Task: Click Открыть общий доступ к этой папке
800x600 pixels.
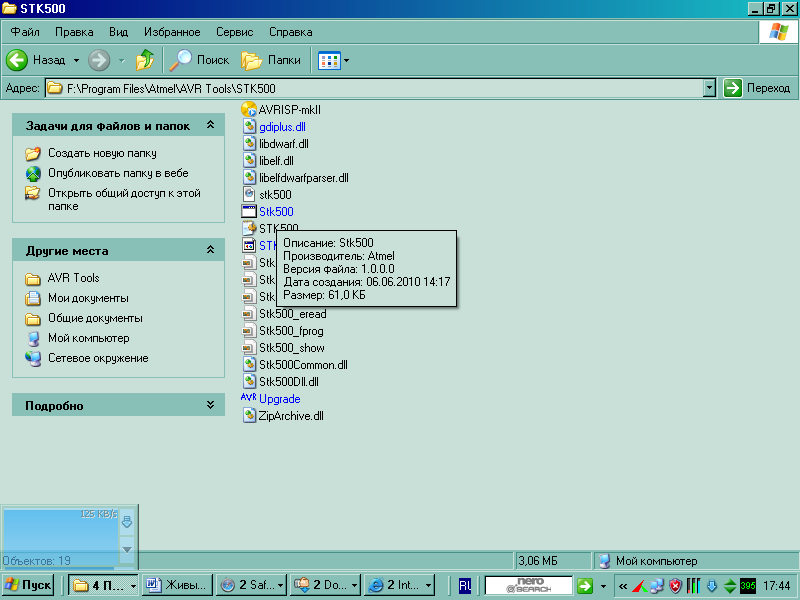Action: coord(124,199)
